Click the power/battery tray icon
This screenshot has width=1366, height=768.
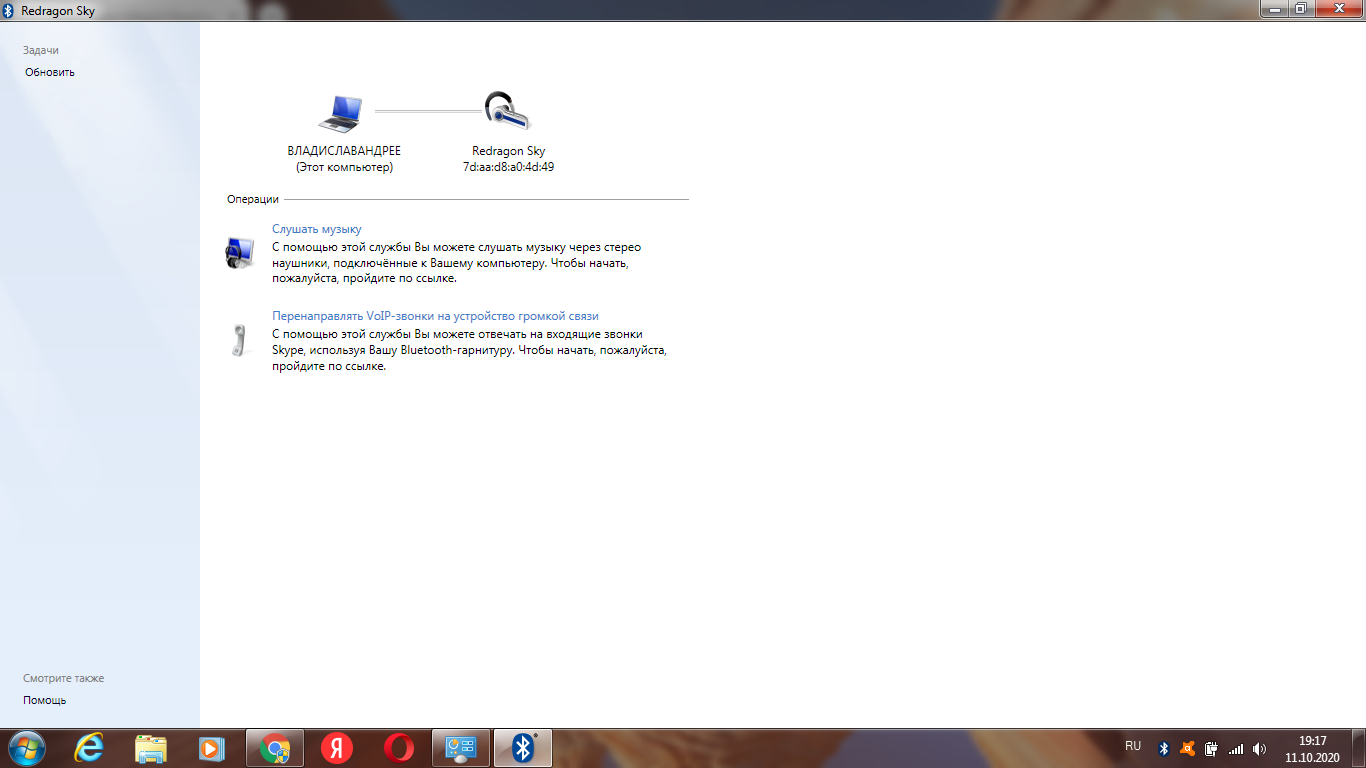coord(1211,748)
